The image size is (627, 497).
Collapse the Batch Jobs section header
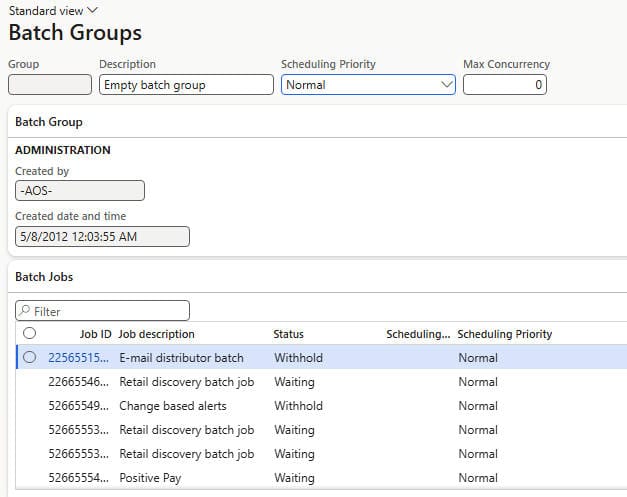pyautogui.click(x=44, y=277)
